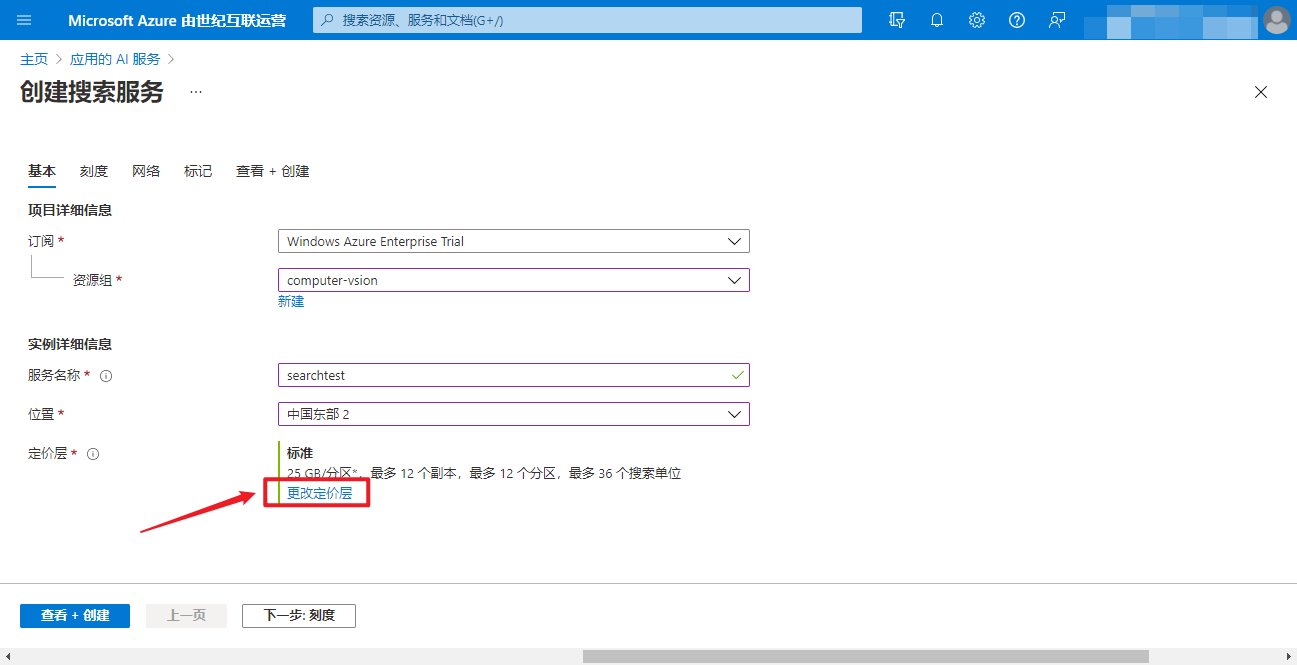Open the ellipsis menu beside 创建搜索服务

196,92
